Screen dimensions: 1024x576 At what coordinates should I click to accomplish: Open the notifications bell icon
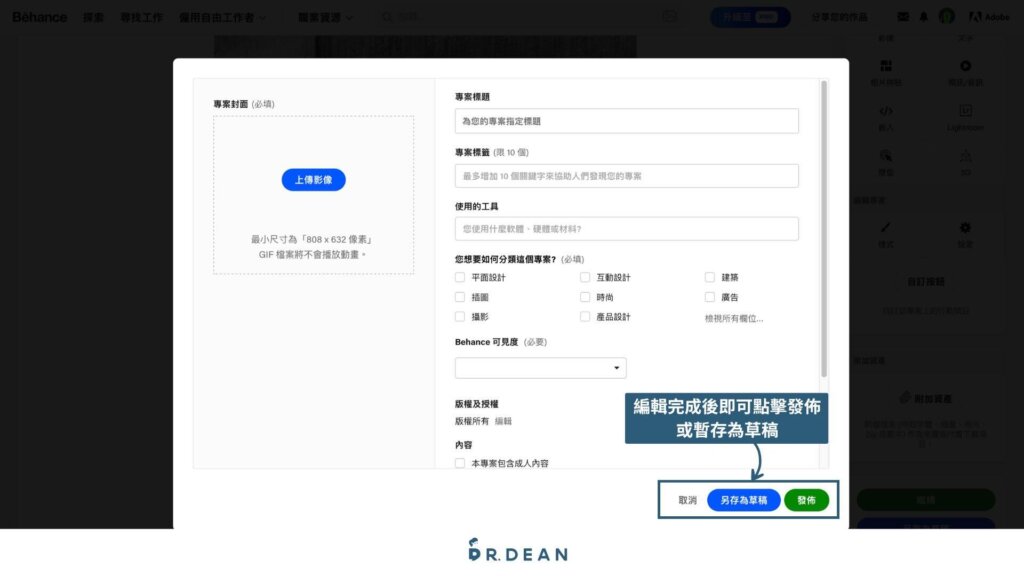922,16
